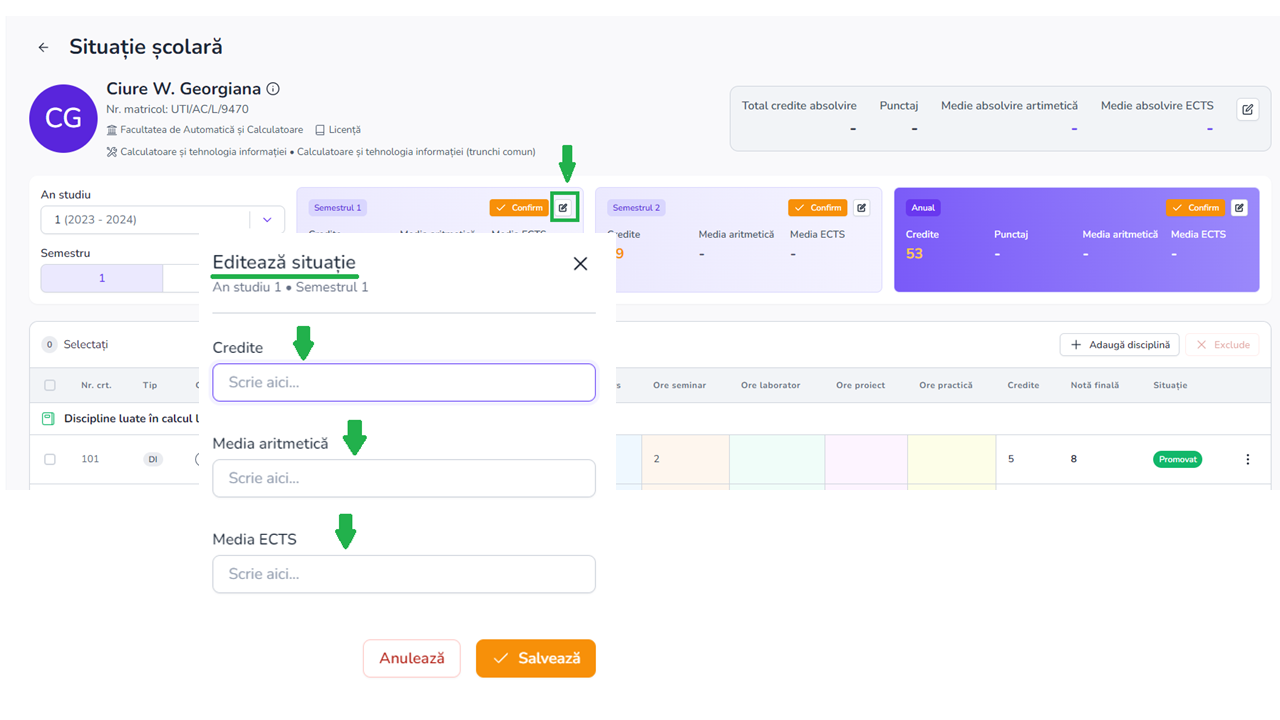
Task: Confirm the Semestrul 1 situation
Action: point(518,208)
